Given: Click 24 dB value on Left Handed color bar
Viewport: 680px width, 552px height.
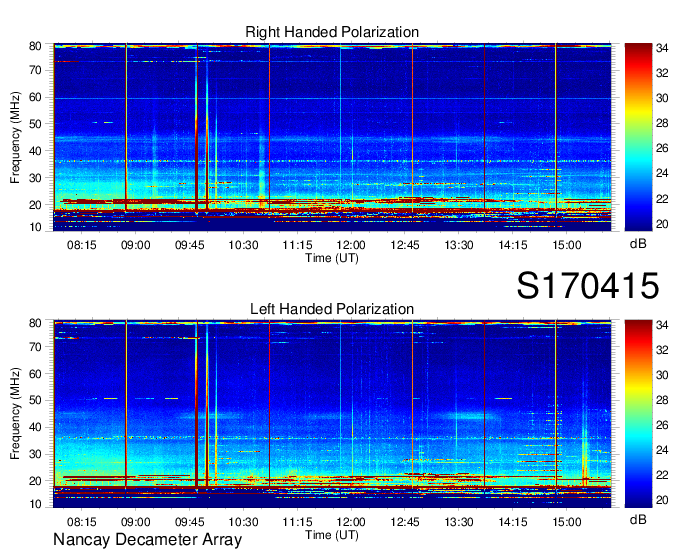Looking at the screenshot, I should pos(662,450).
